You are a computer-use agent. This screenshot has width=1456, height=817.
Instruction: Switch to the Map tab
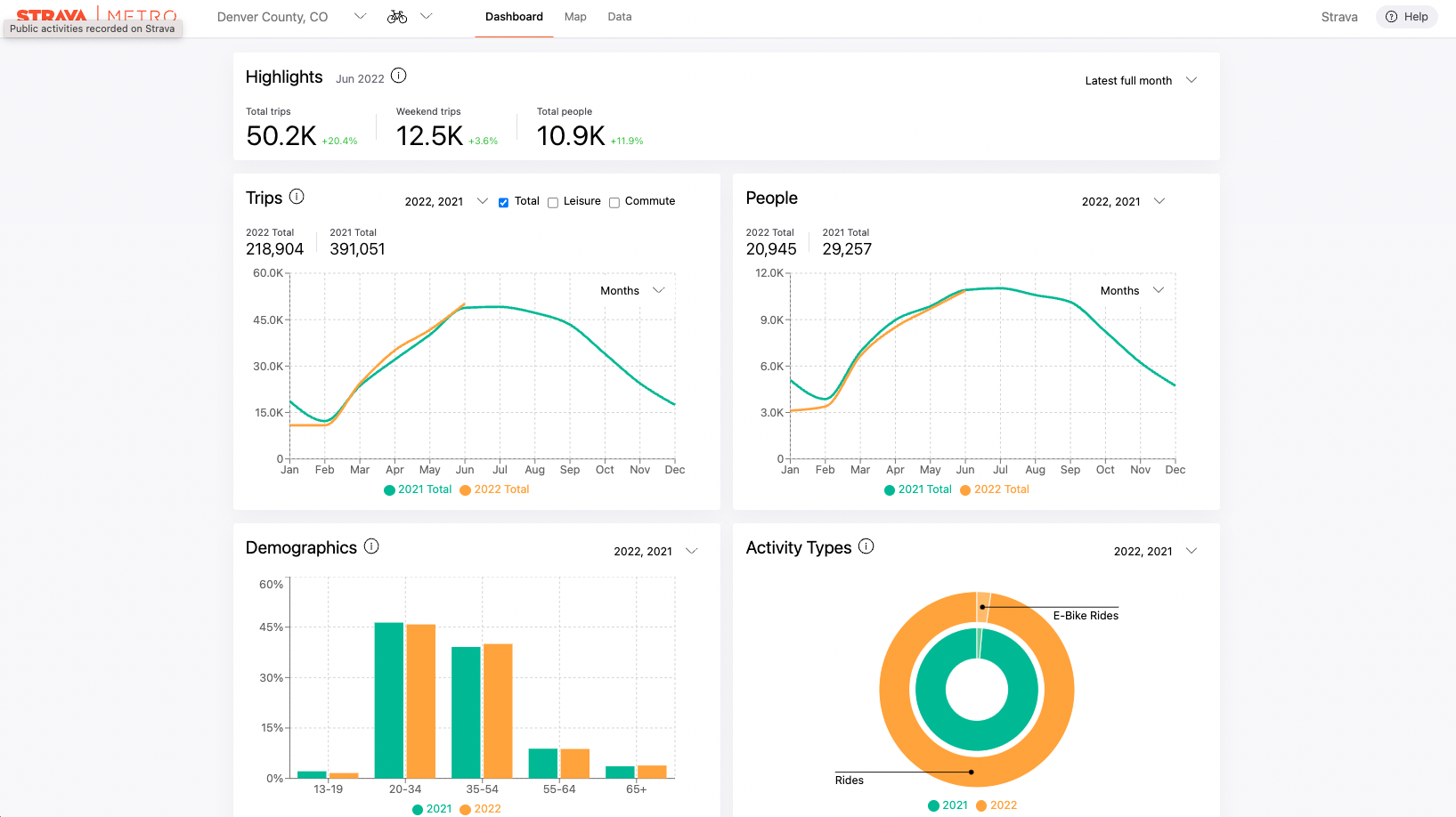tap(575, 17)
